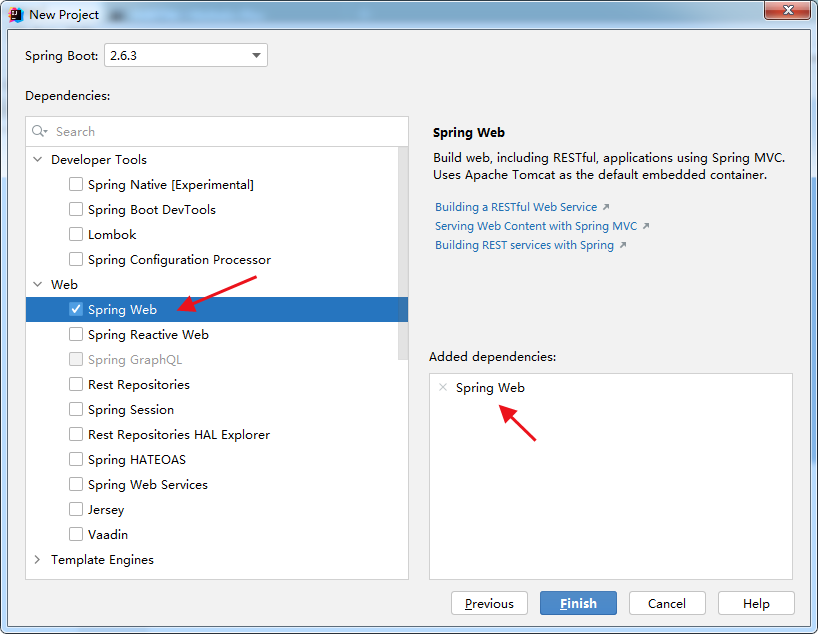Click the Help button
The height and width of the screenshot is (634, 818).
(x=756, y=603)
